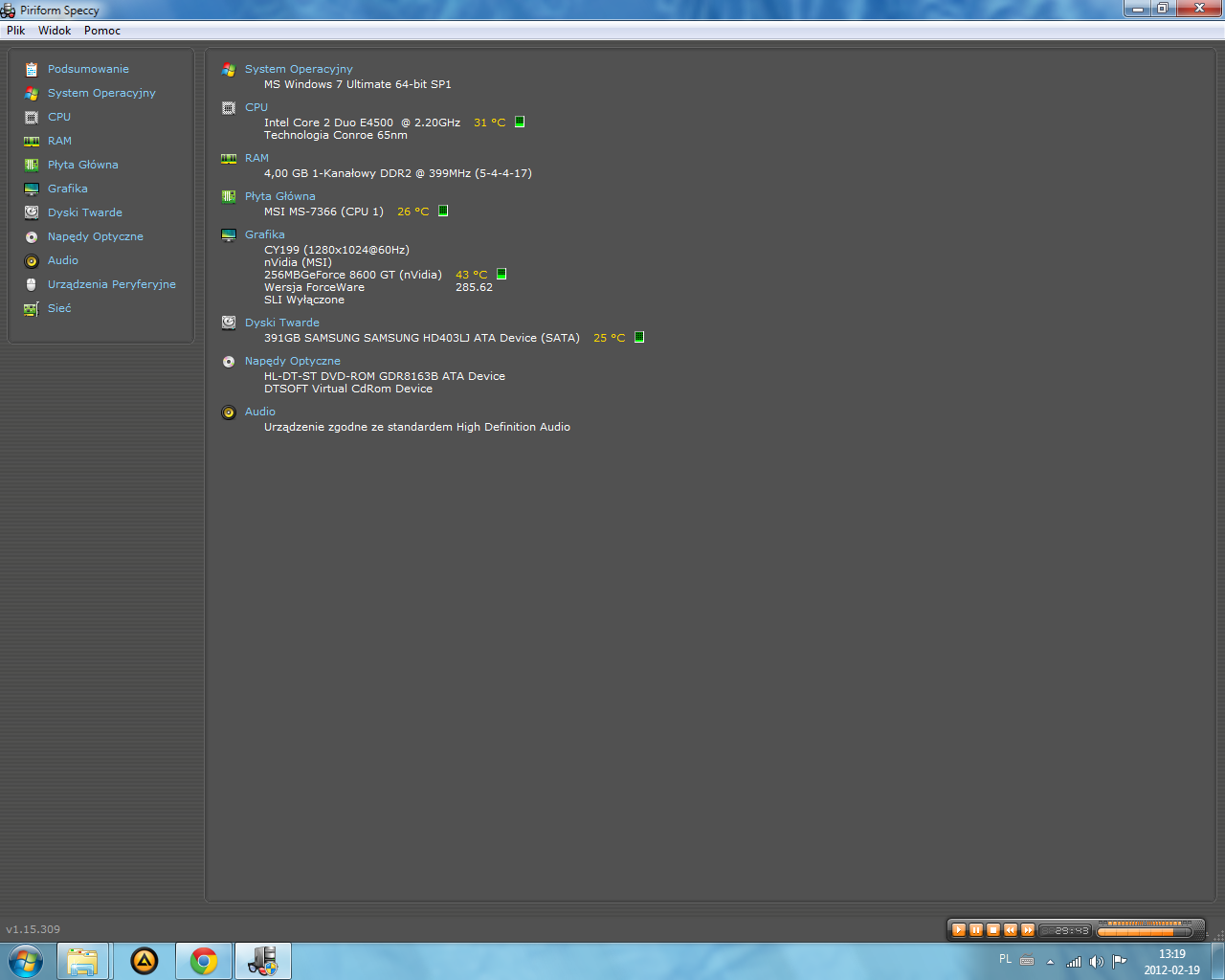The image size is (1225, 980).
Task: Click the ForceWare version value 285.62
Action: (475, 287)
